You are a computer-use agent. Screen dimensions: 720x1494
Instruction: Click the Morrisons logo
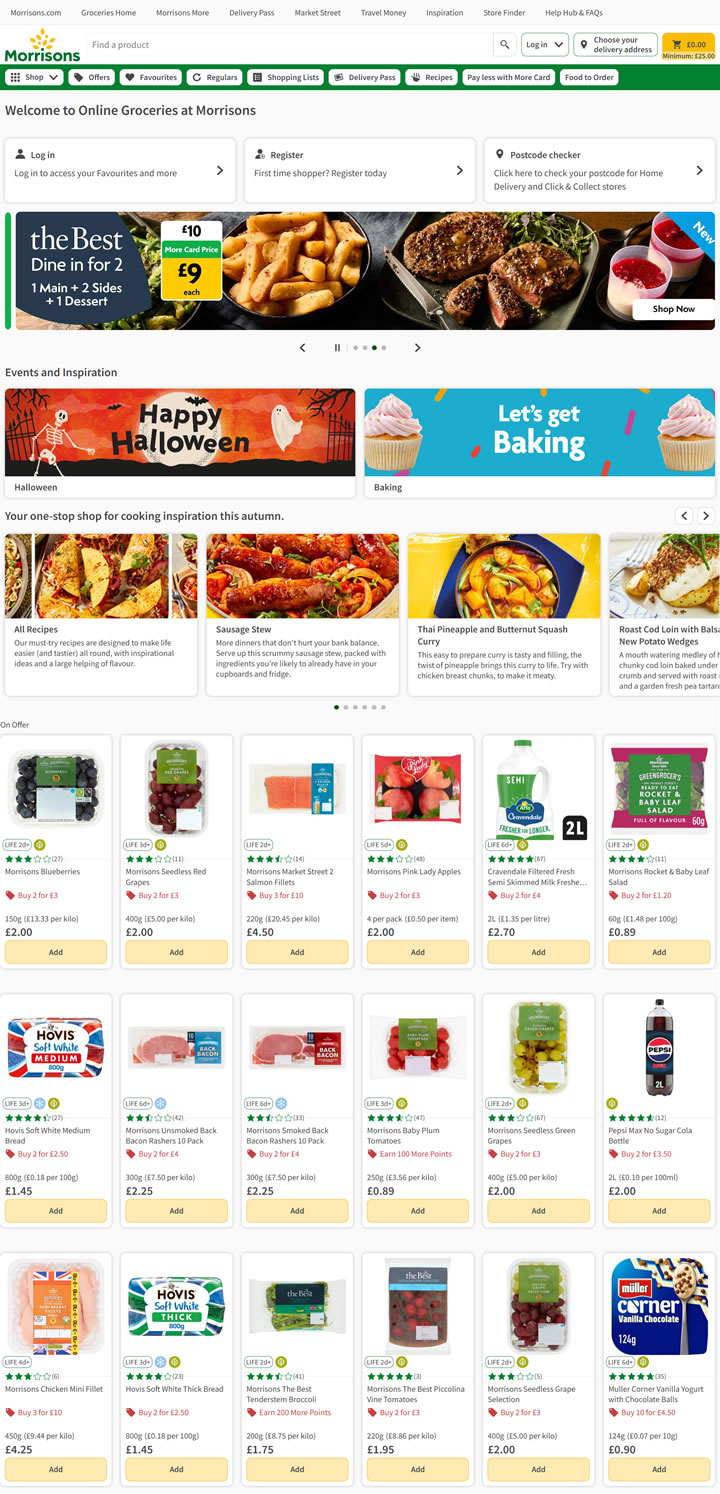42,46
